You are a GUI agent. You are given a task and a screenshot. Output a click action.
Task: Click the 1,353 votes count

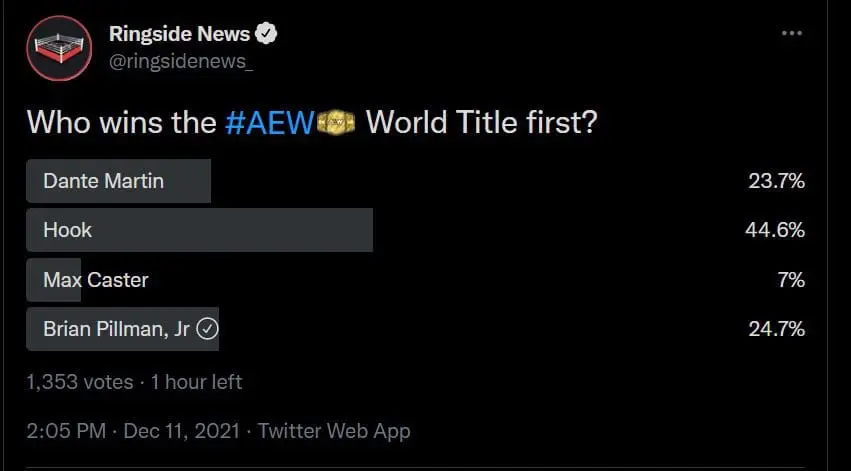point(80,382)
